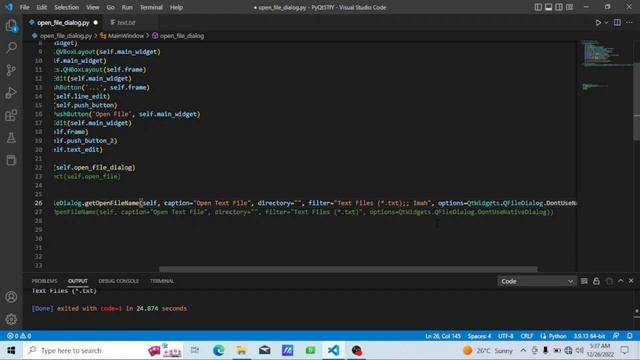Toggle secondary side bar layout icon
640x360 pixels.
tap(559, 7)
